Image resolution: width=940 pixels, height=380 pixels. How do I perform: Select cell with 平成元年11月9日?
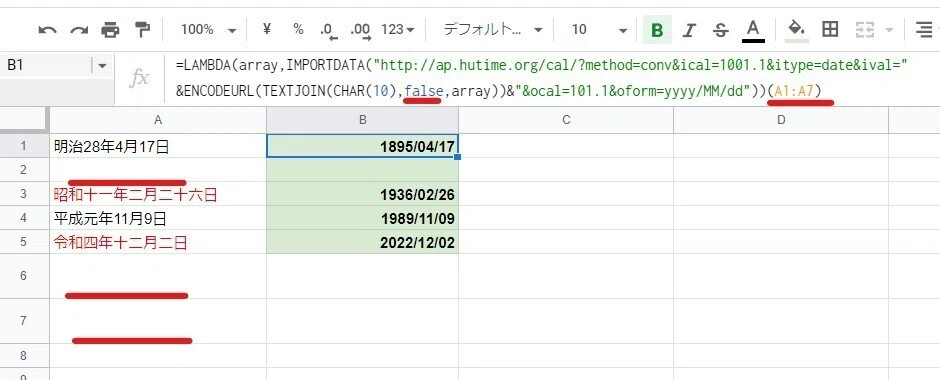pyautogui.click(x=158, y=218)
